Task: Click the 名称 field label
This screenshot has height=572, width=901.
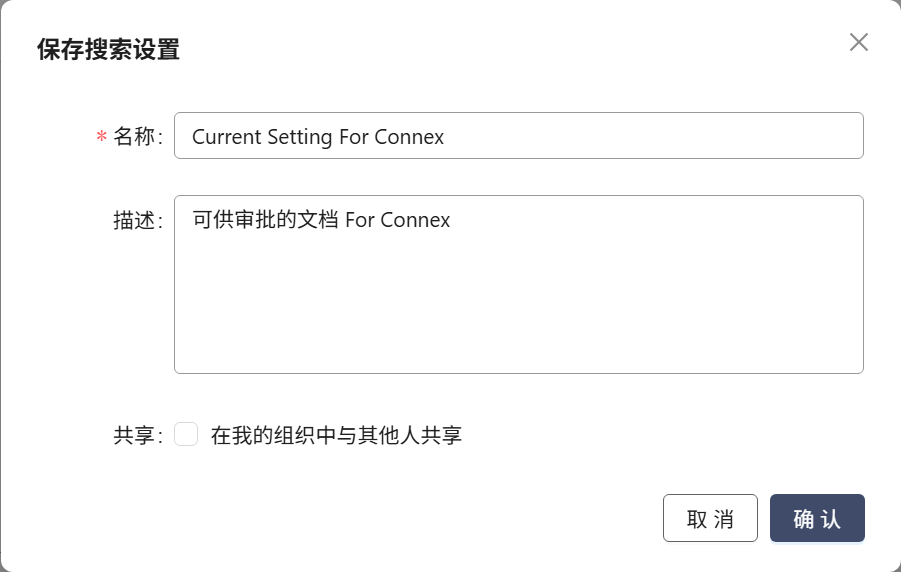Action: [x=135, y=137]
